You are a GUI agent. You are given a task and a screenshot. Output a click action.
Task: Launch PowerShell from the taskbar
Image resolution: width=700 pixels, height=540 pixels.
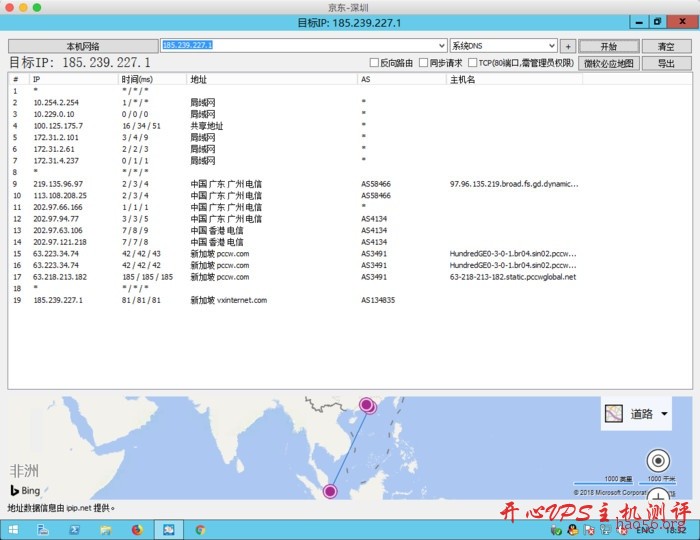tap(75, 528)
